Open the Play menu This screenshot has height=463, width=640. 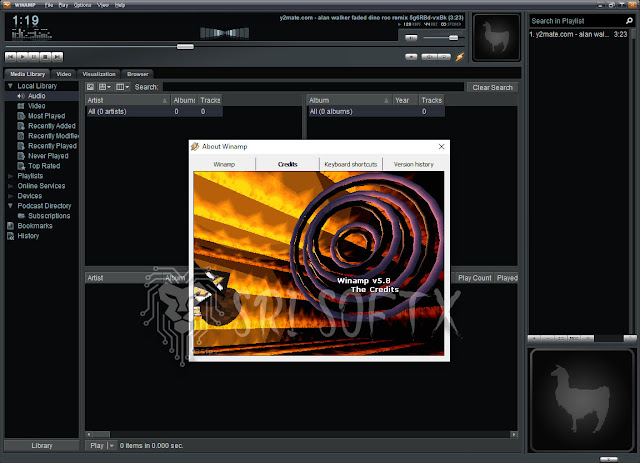coord(63,5)
